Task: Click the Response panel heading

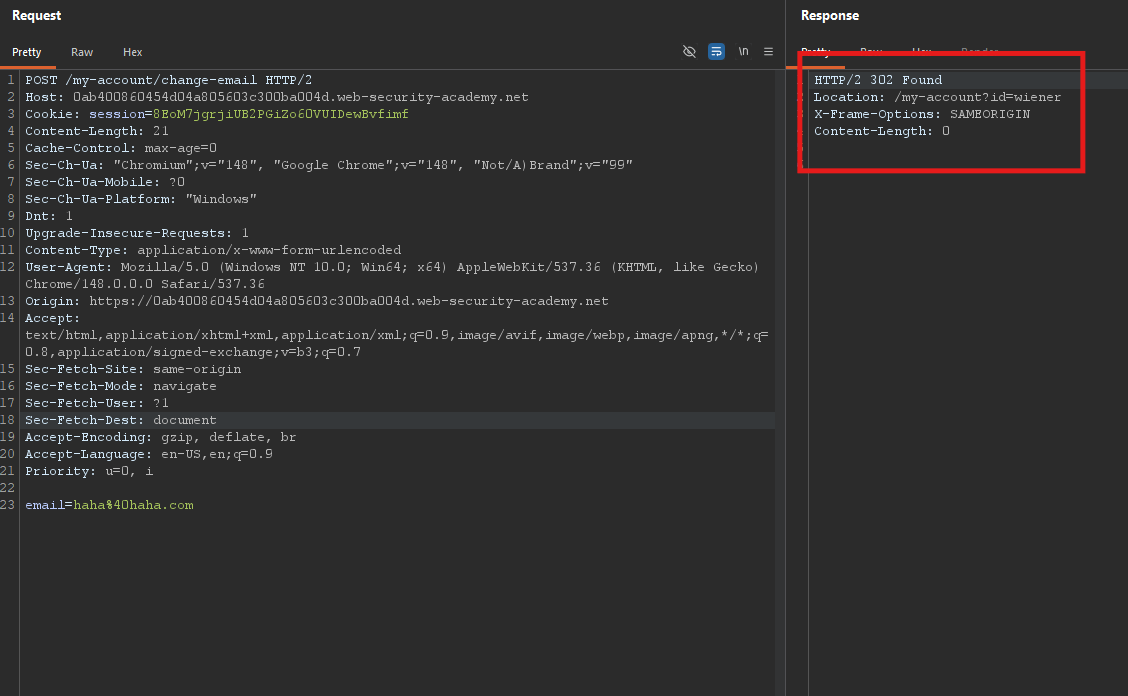Action: [829, 16]
